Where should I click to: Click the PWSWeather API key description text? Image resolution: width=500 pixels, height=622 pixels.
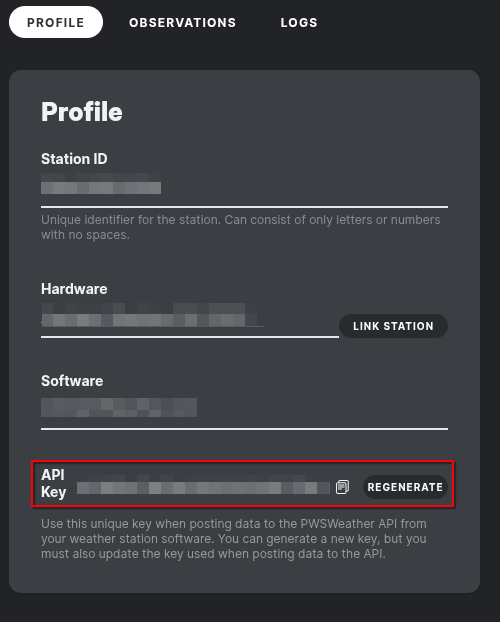click(x=234, y=539)
